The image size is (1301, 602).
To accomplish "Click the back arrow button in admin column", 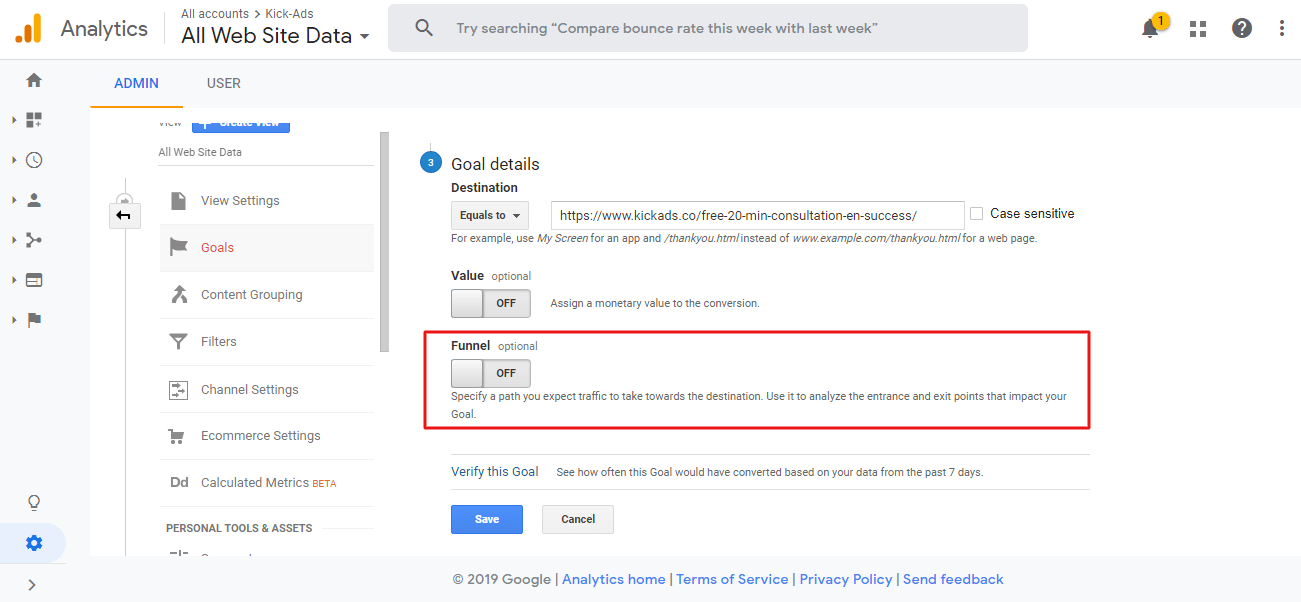I will coord(123,215).
